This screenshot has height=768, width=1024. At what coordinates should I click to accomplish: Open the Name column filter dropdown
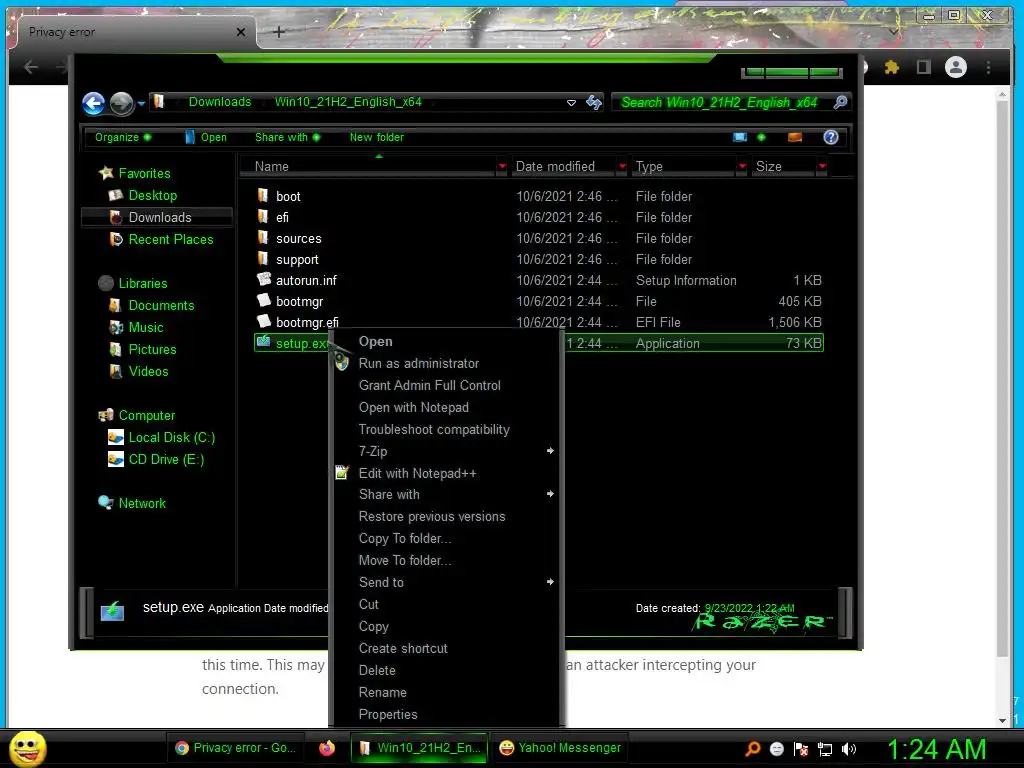tap(502, 167)
